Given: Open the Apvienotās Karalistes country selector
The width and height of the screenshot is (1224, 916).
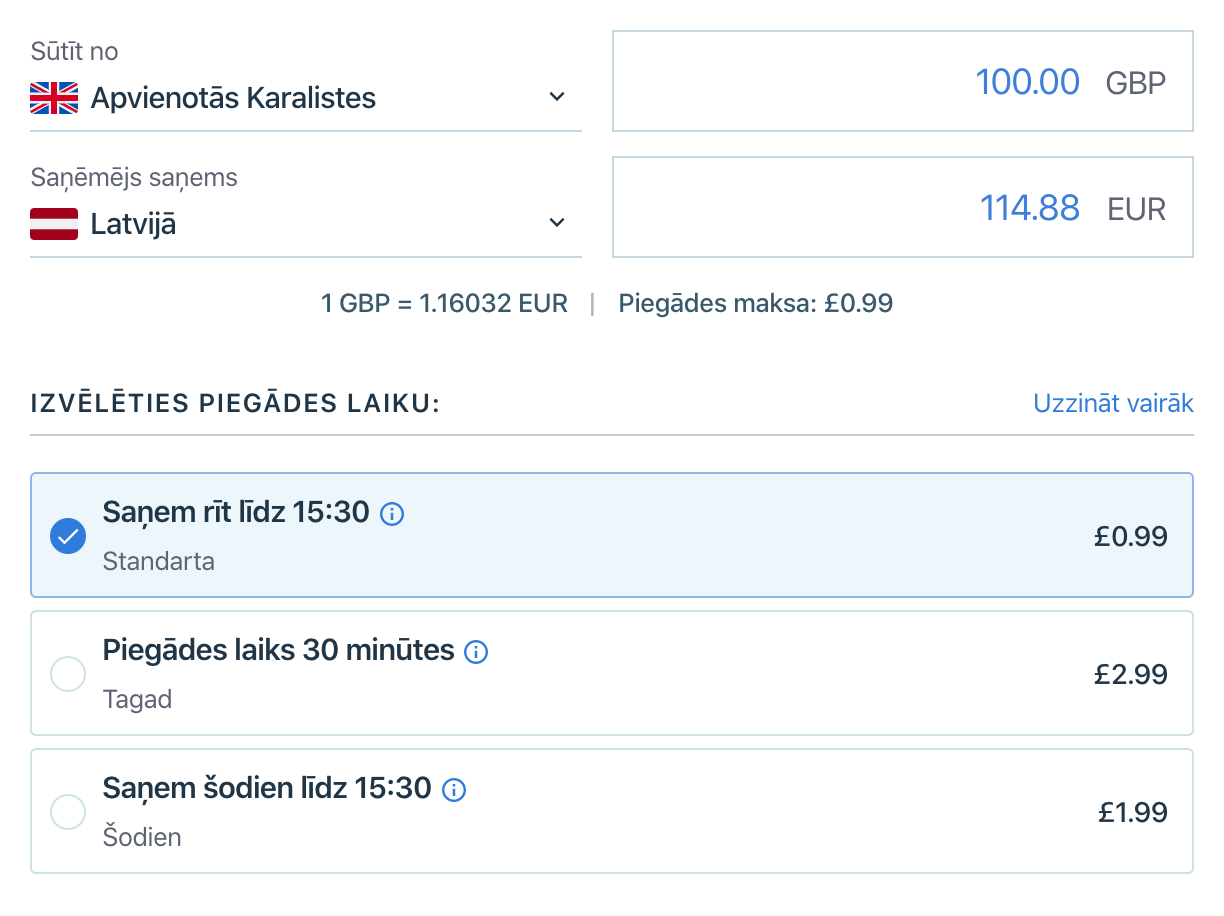Looking at the screenshot, I should click(x=233, y=98).
